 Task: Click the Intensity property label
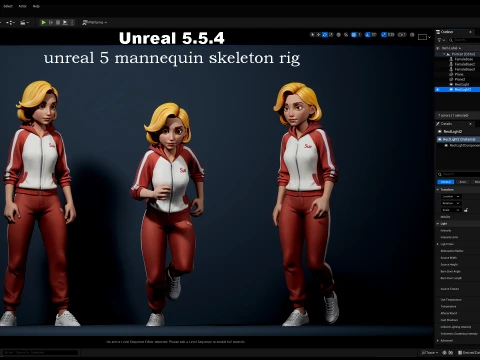(x=446, y=230)
